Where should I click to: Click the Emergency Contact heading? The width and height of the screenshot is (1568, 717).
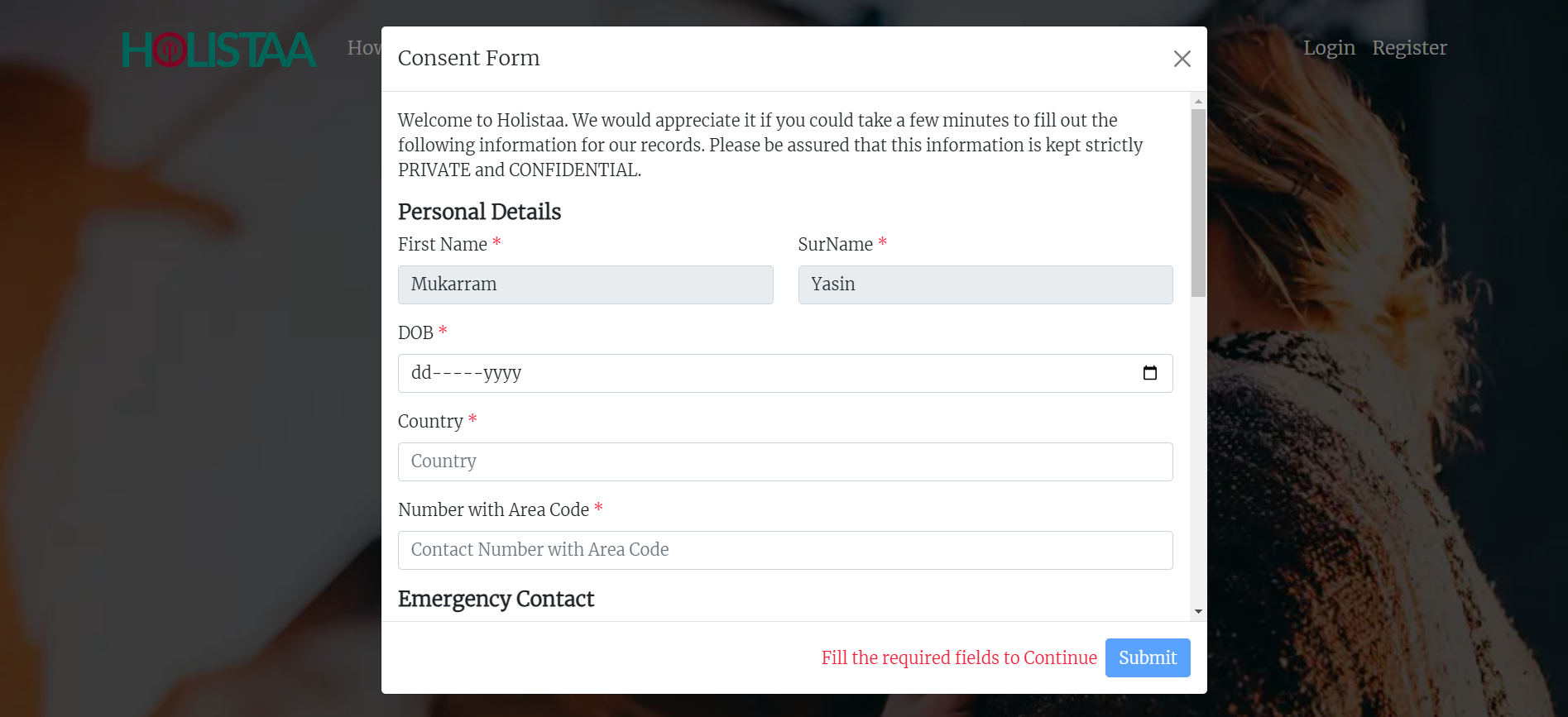pyautogui.click(x=496, y=599)
